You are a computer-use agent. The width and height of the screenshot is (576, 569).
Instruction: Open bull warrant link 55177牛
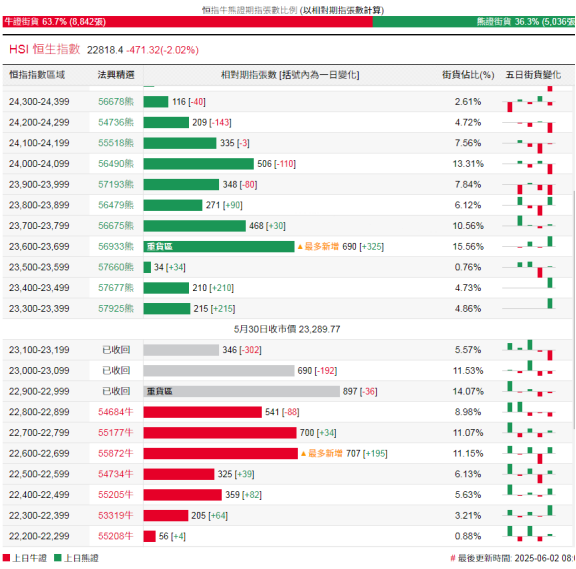115,433
